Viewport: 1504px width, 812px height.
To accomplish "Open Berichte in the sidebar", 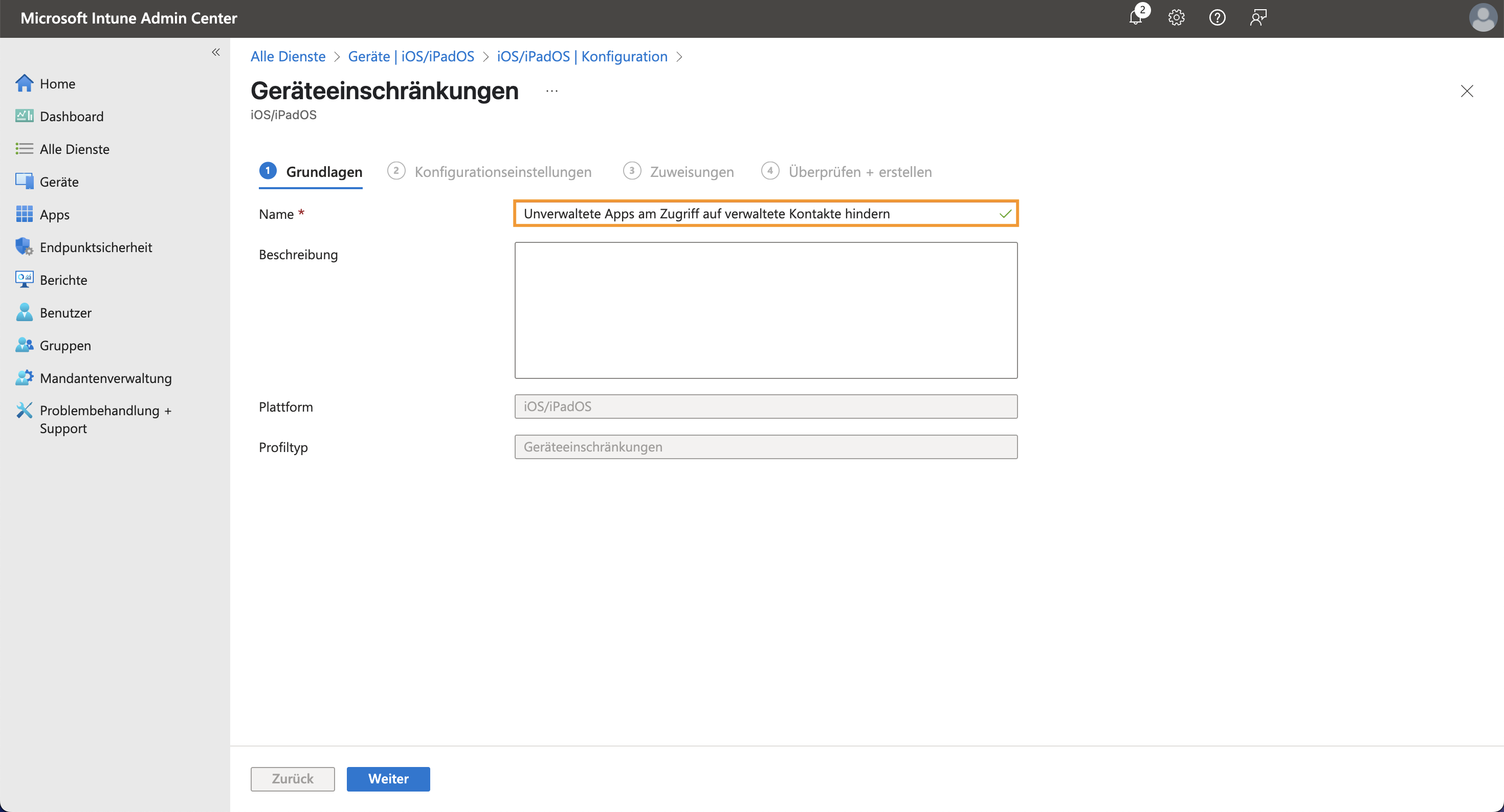I will click(x=63, y=280).
